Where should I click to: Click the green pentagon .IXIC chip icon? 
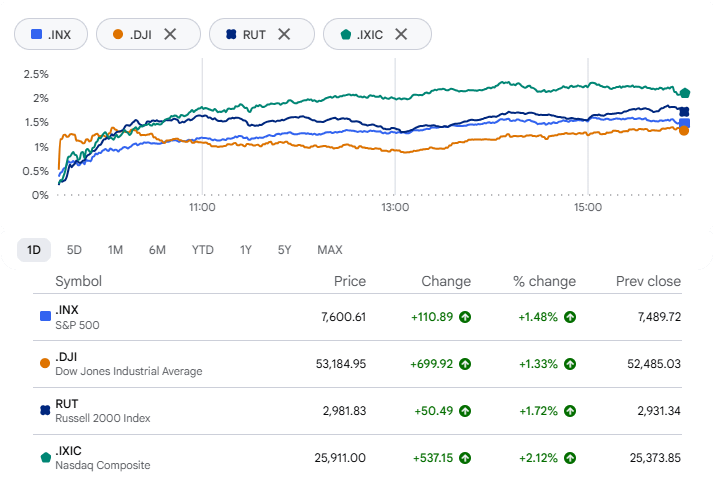tap(346, 34)
